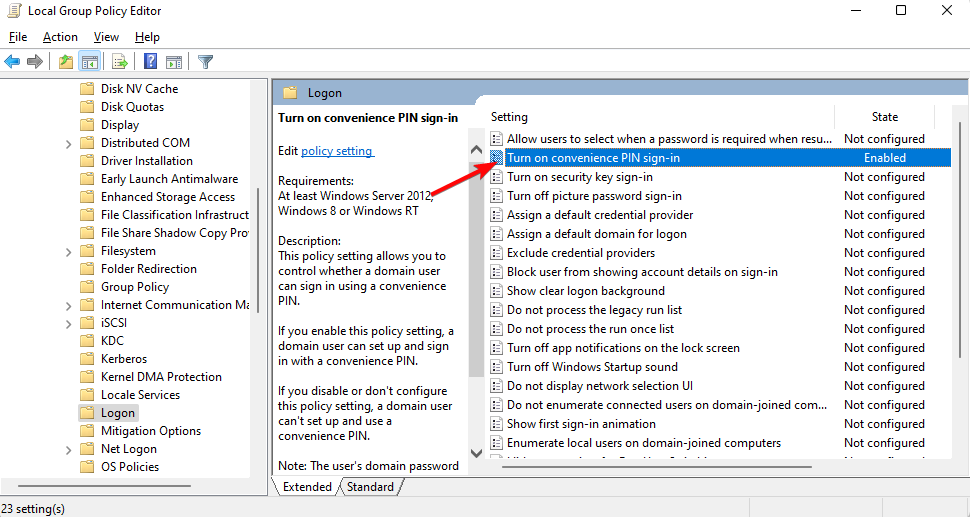Select Assign a default credential provider setting
The image size is (970, 517).
click(599, 215)
